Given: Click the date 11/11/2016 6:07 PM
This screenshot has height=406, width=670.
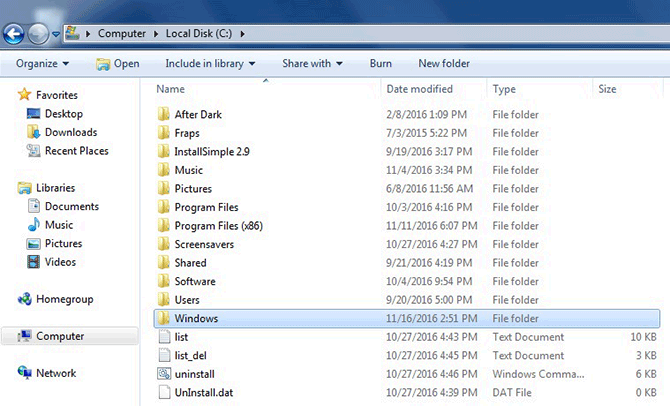Looking at the screenshot, I should coord(432,226).
